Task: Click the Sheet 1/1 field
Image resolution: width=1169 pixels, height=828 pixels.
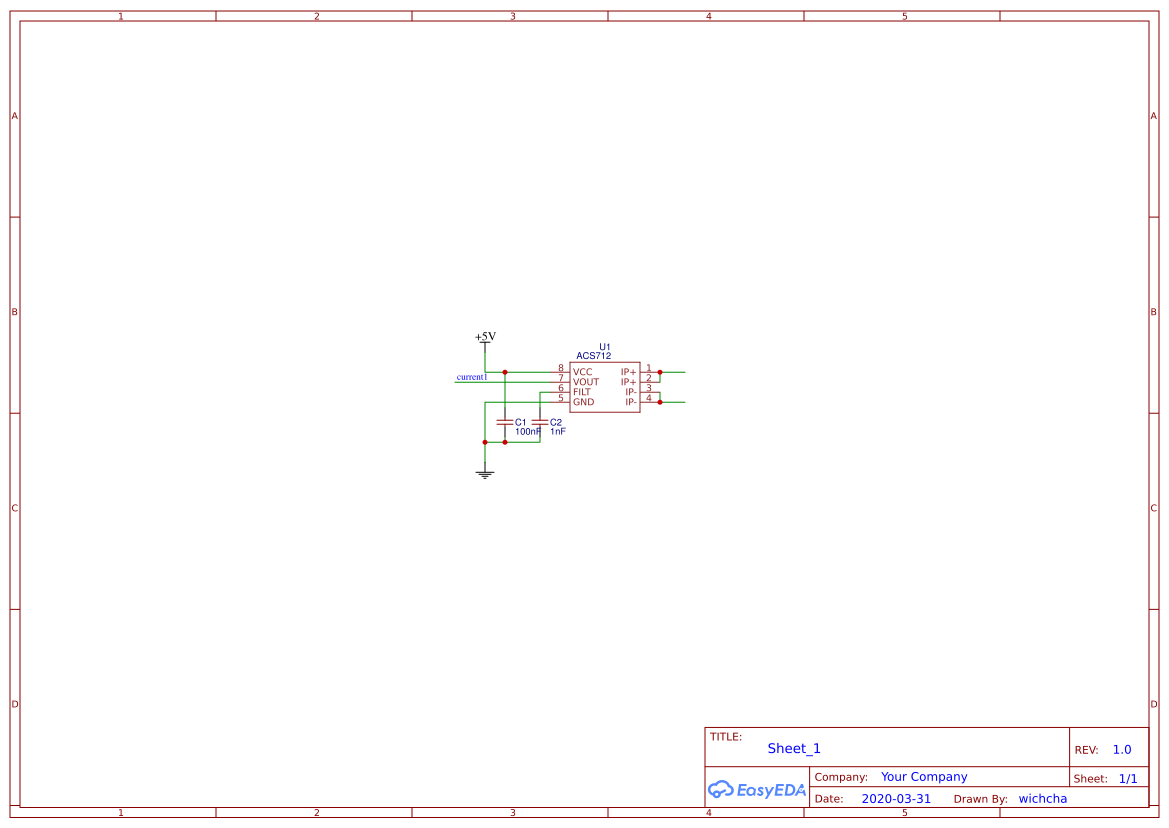Action: pos(1129,777)
